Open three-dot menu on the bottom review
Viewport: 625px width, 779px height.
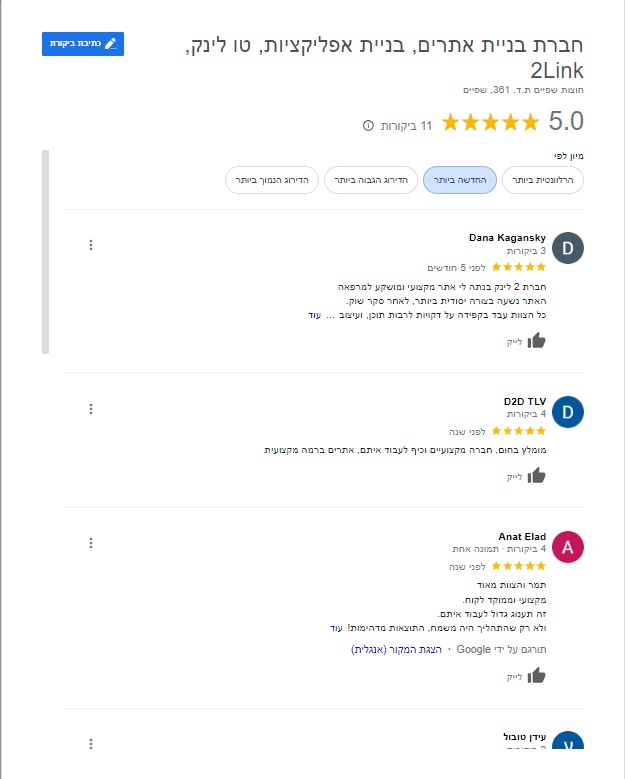point(91,744)
